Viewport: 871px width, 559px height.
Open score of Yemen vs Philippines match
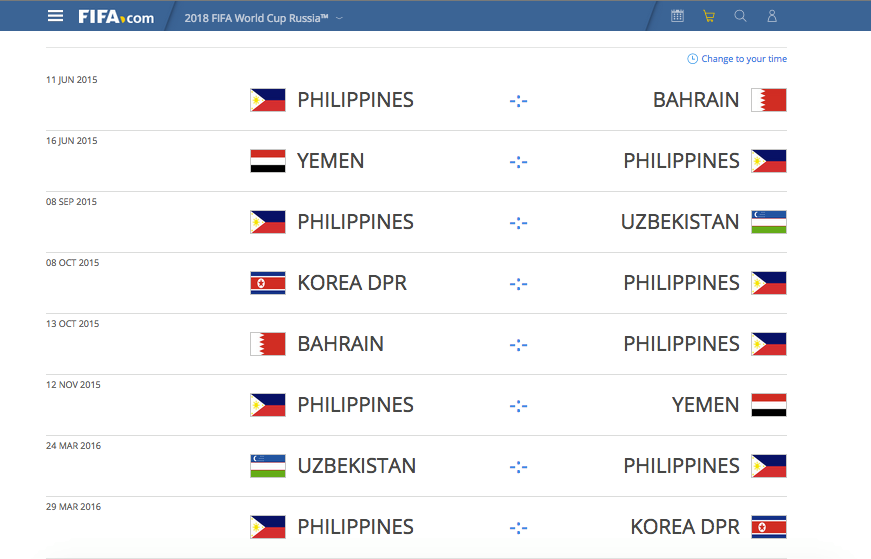[x=518, y=162]
